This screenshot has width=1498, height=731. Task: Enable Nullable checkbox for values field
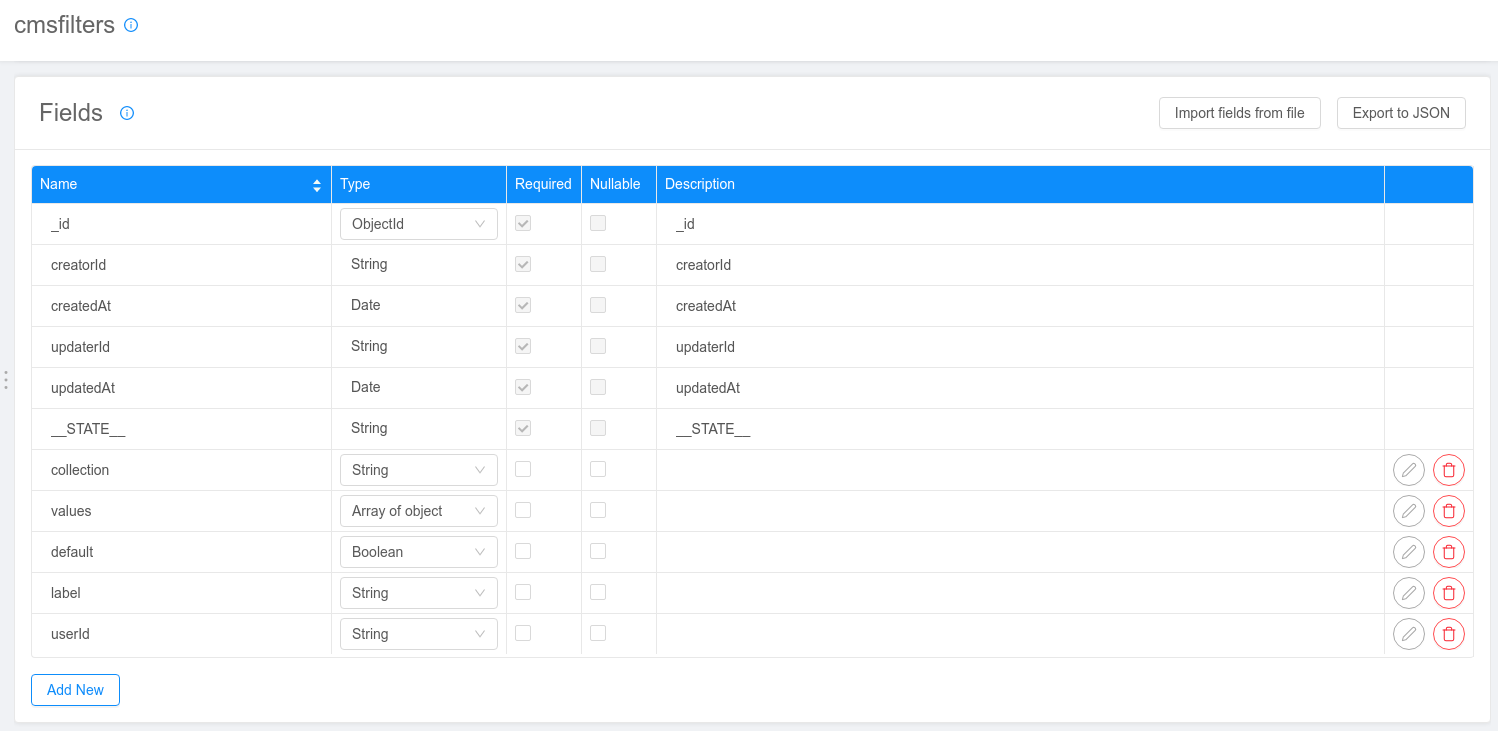pyautogui.click(x=598, y=510)
